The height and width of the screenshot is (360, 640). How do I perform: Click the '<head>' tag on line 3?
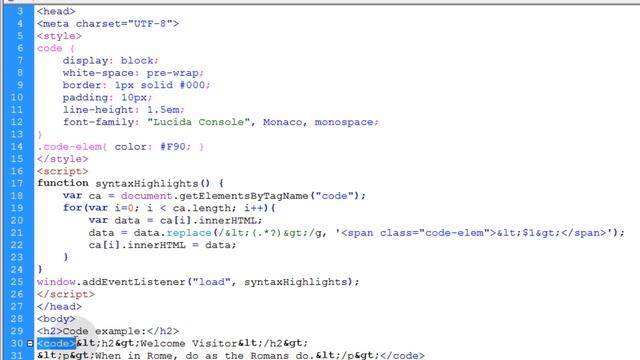(56, 11)
